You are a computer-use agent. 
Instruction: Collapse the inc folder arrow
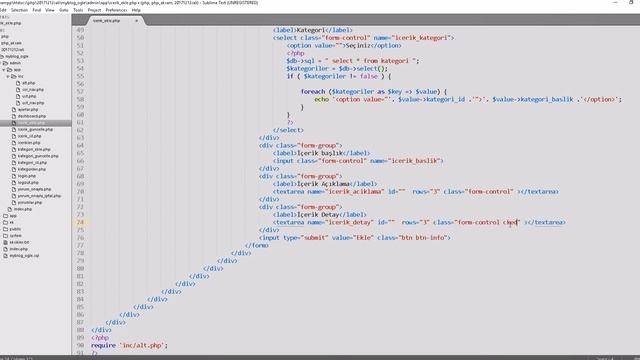tap(8, 76)
